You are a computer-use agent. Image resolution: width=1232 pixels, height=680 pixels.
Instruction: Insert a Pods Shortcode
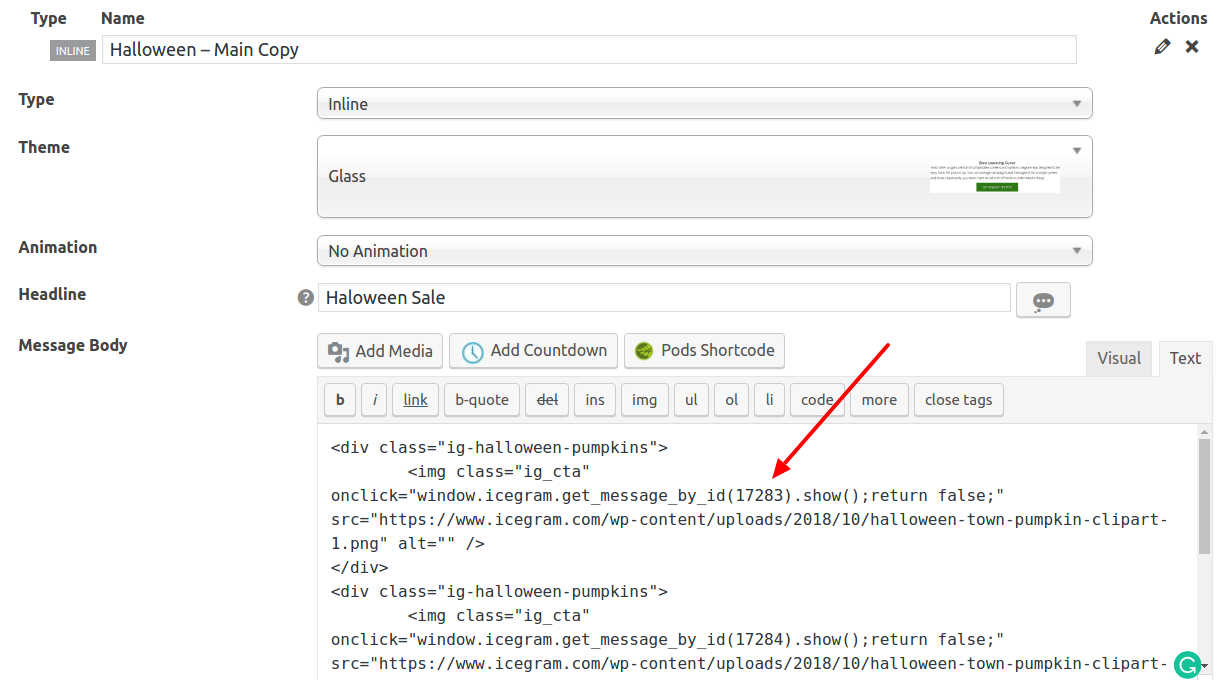[704, 351]
